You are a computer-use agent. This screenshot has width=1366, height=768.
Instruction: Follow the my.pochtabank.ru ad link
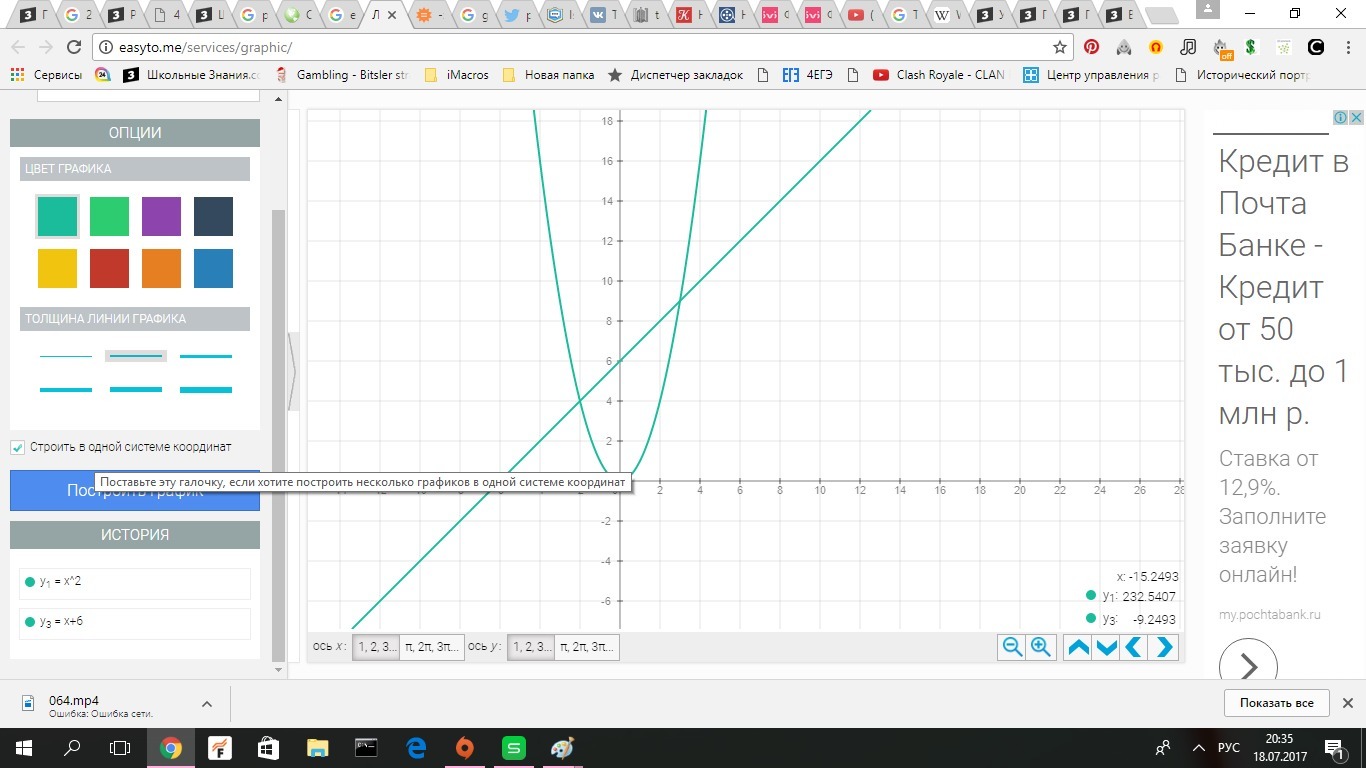1269,614
